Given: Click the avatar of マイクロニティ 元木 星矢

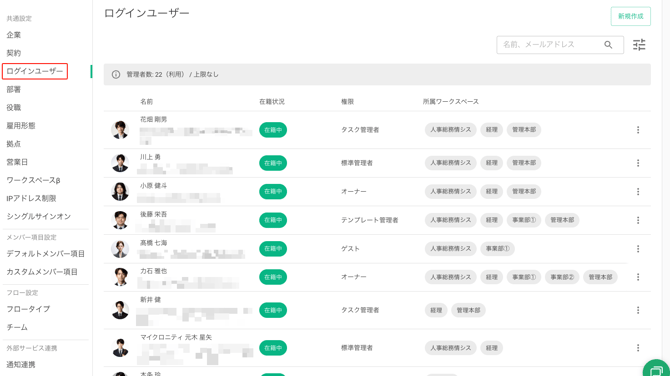Looking at the screenshot, I should [120, 348].
